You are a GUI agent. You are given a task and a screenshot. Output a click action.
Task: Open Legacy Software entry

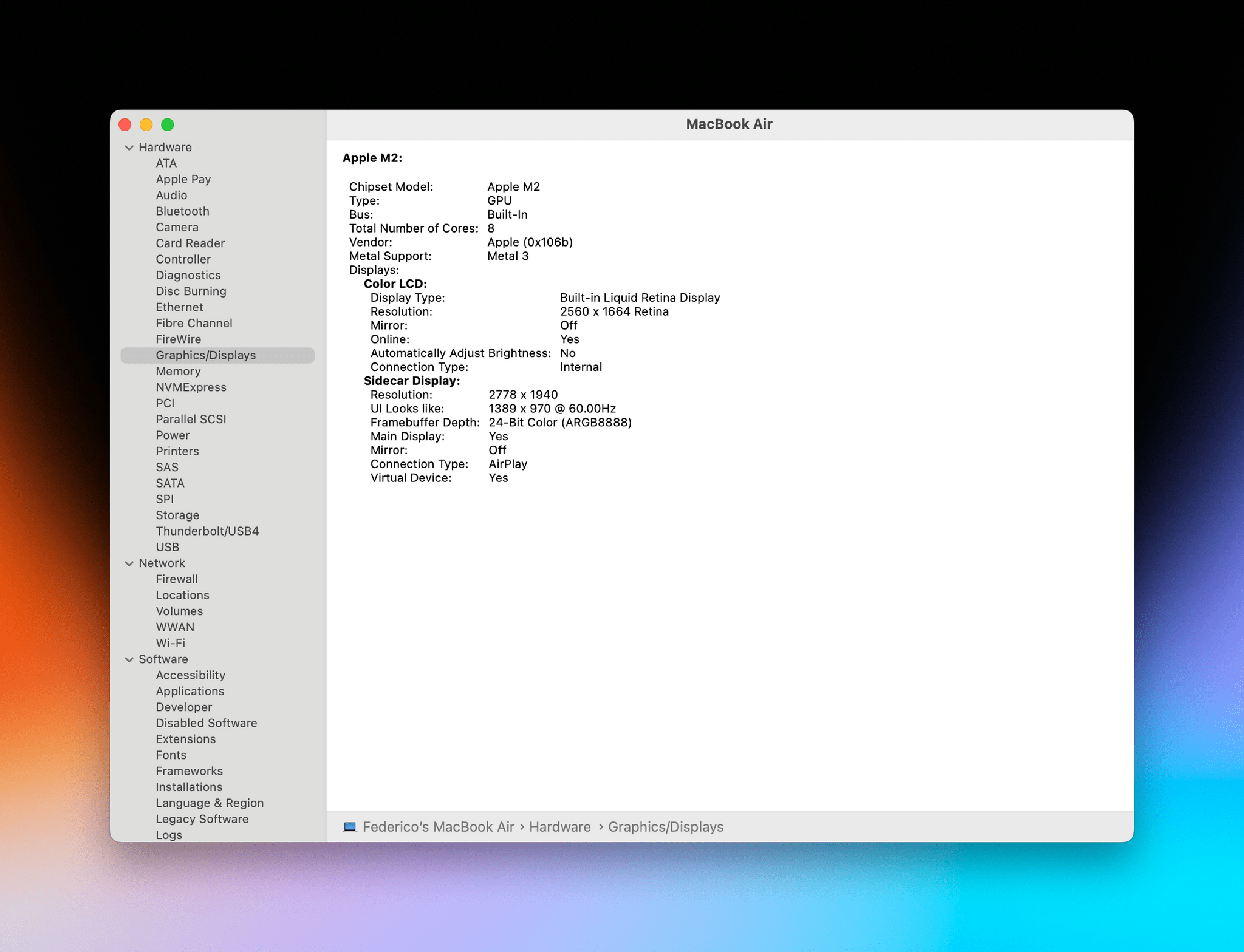202,819
